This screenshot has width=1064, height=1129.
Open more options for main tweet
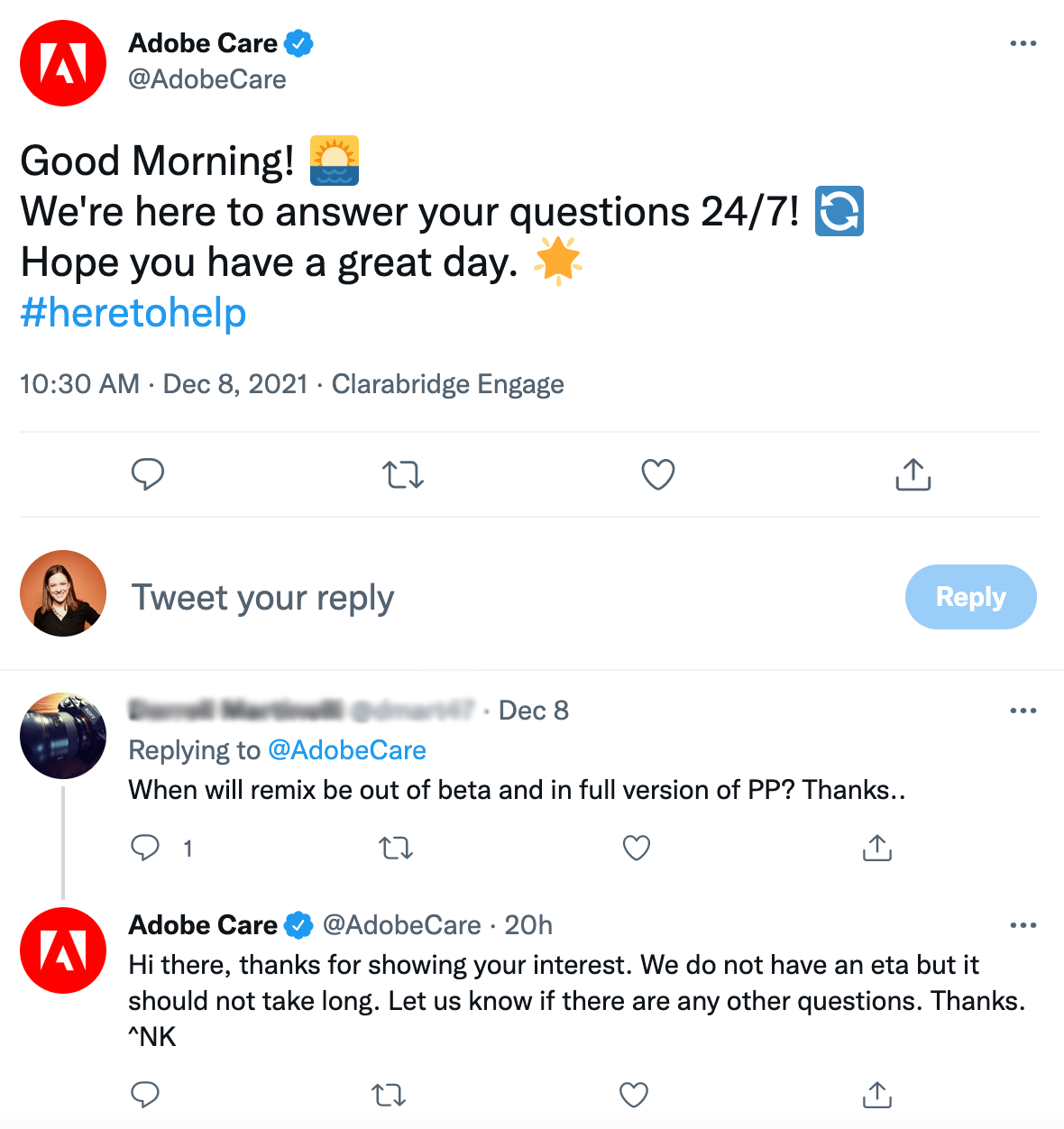[x=1023, y=43]
